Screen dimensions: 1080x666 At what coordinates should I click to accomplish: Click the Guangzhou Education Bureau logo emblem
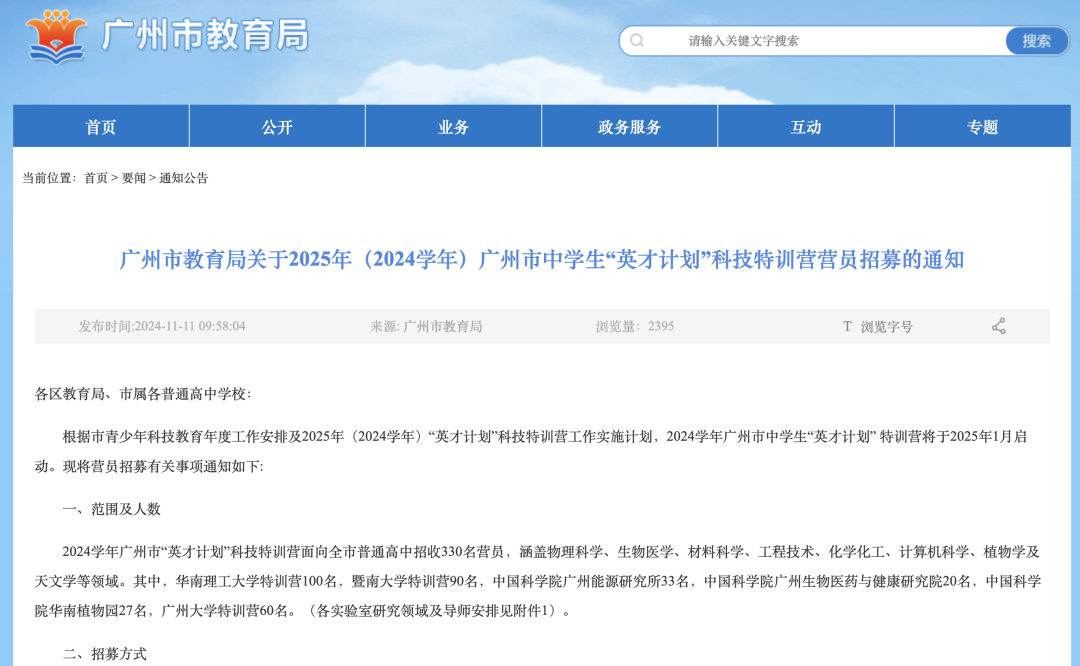(x=57, y=36)
